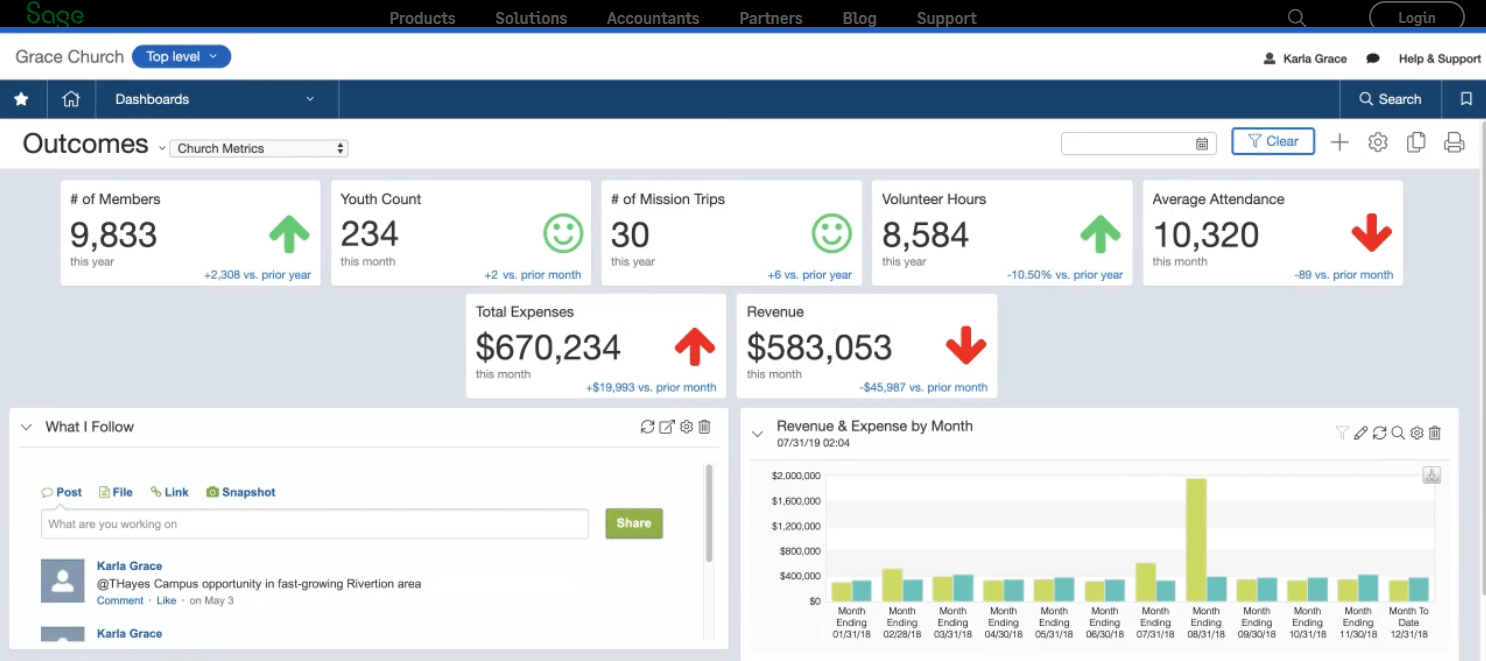Select the File attachment option

pos(116,492)
